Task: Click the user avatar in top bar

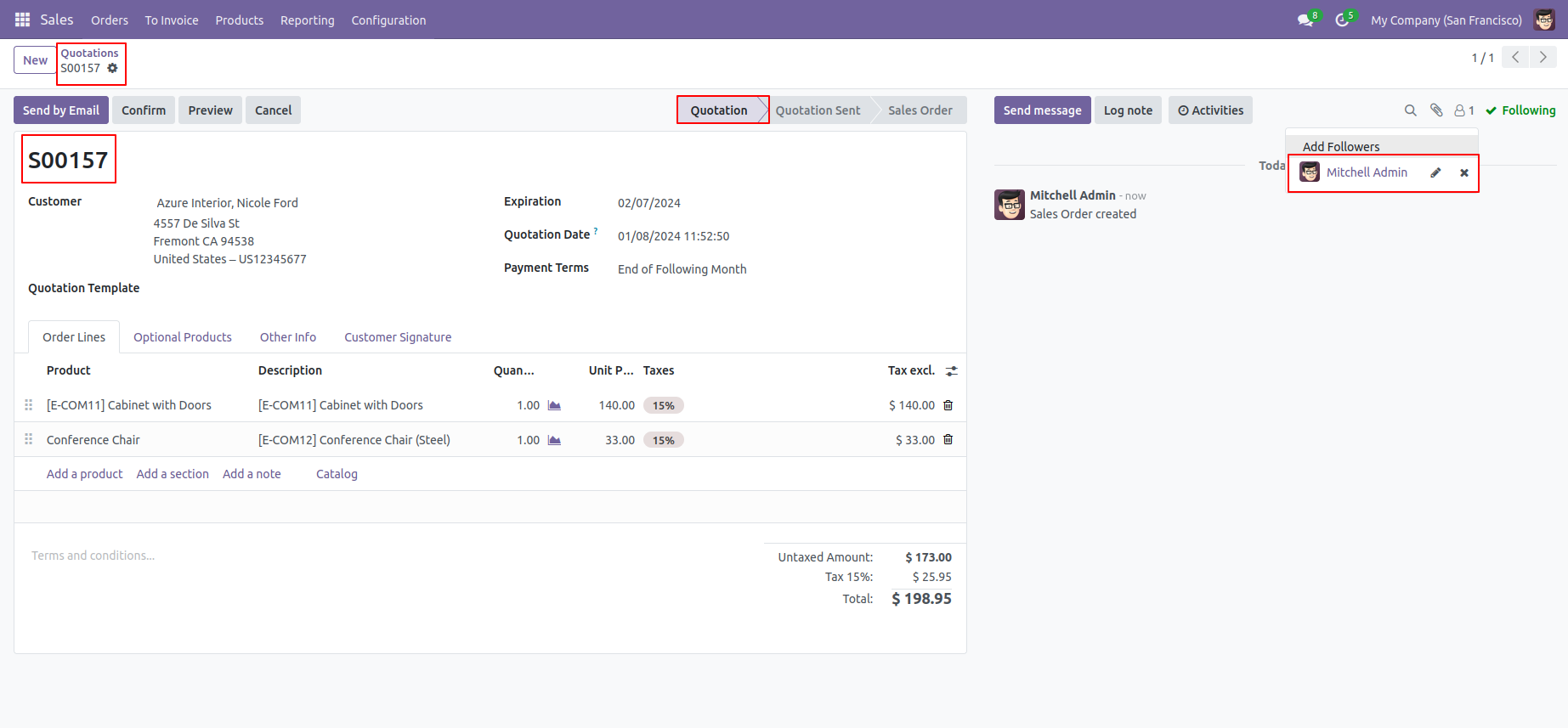Action: (x=1544, y=20)
